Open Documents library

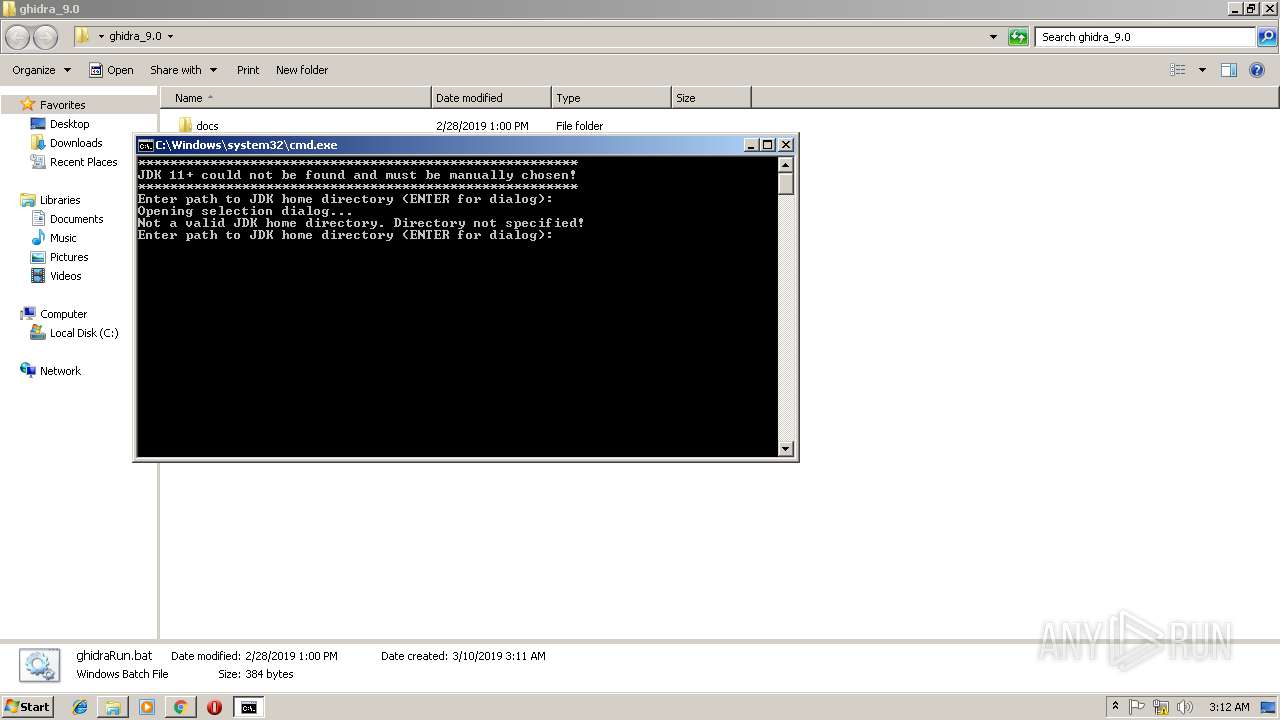76,219
